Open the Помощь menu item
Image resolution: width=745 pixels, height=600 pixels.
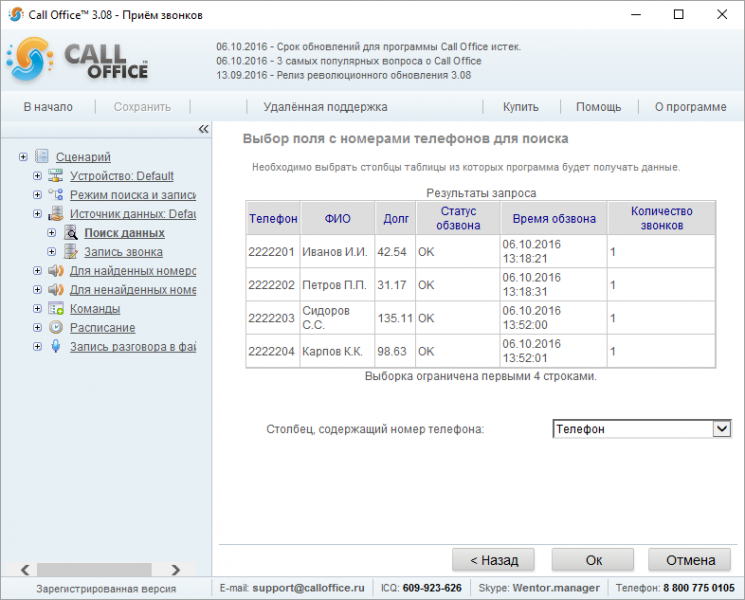[598, 107]
